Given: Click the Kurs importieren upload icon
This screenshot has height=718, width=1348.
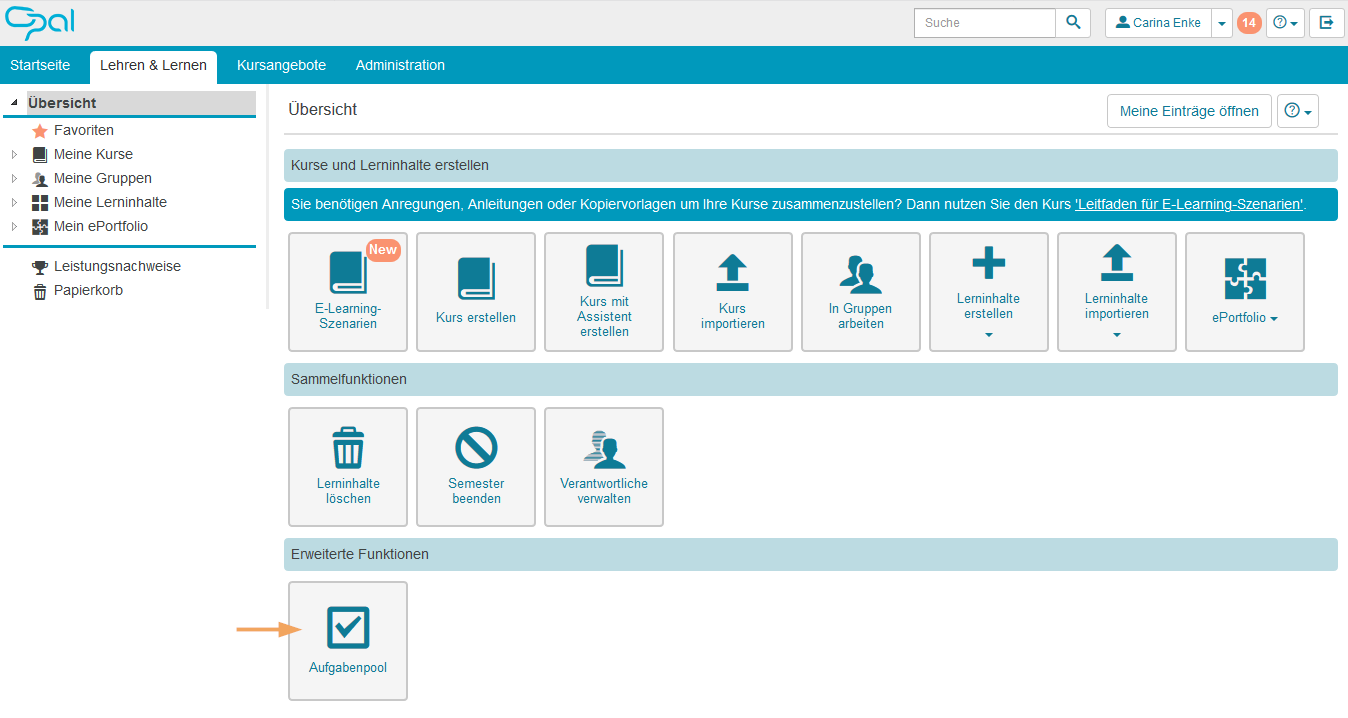Looking at the screenshot, I should point(732,272).
